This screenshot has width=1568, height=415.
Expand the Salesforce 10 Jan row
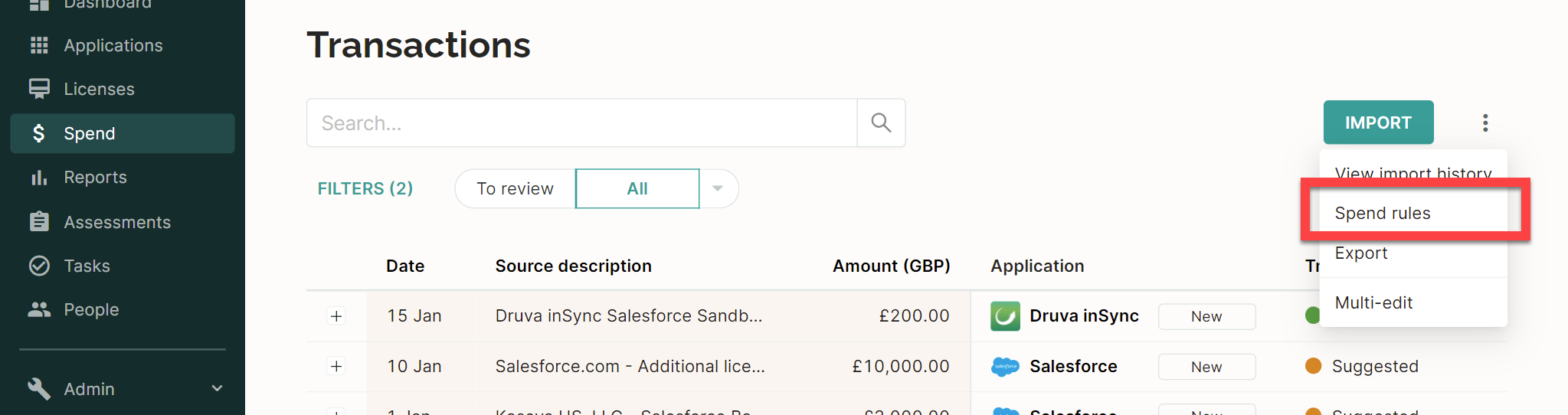click(x=336, y=366)
